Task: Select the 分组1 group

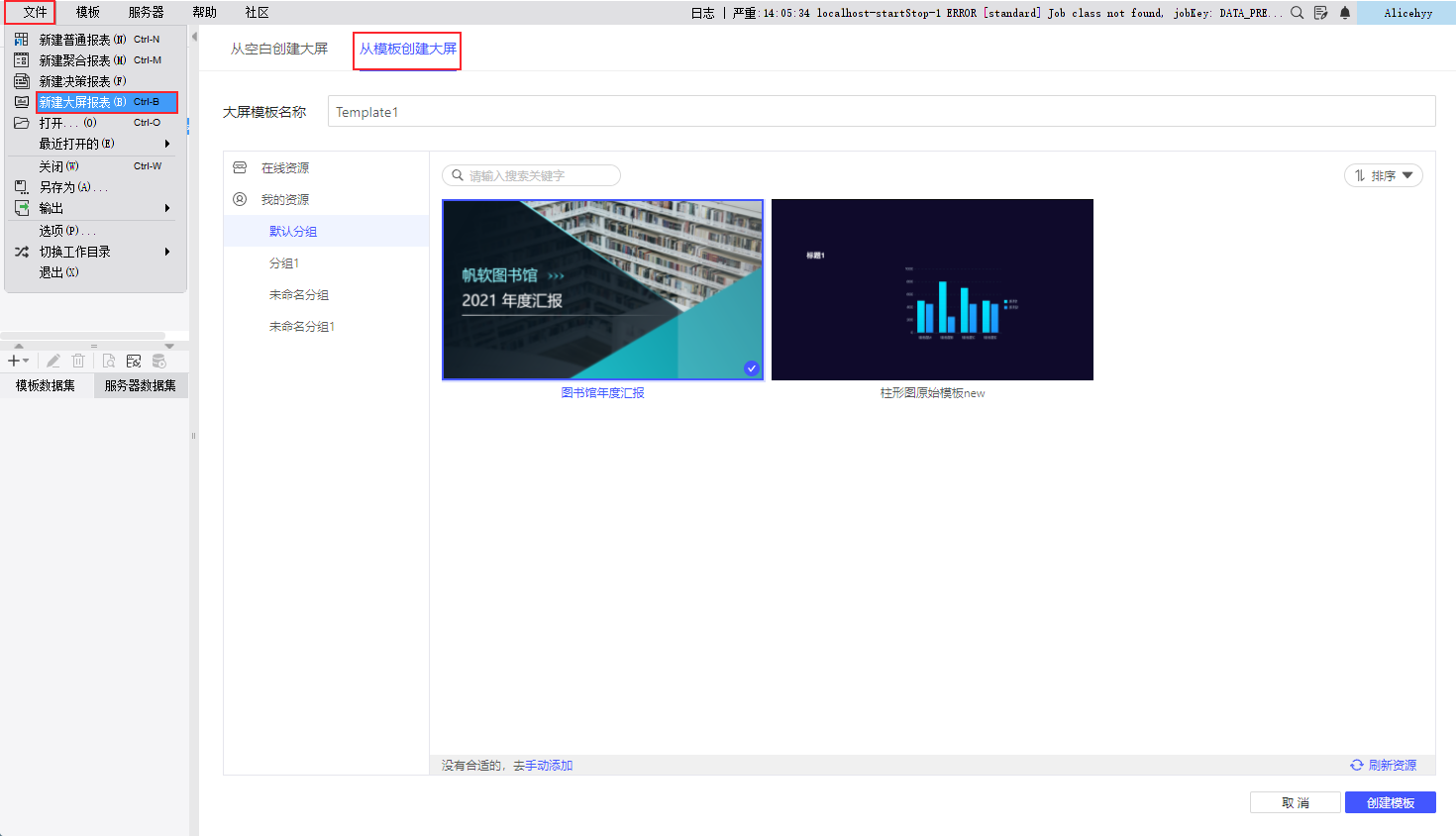Action: pyautogui.click(x=326, y=262)
